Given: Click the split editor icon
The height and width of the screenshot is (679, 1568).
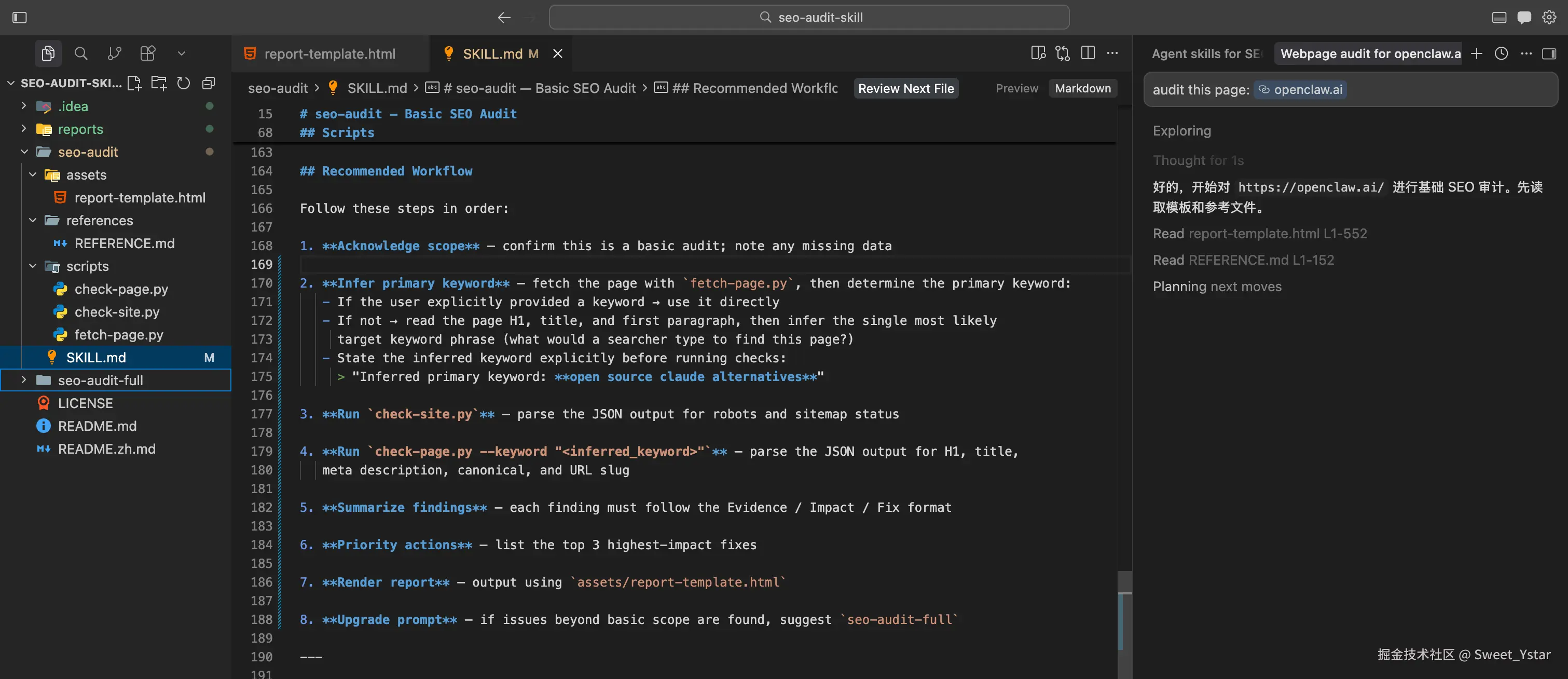Looking at the screenshot, I should click(x=1088, y=53).
